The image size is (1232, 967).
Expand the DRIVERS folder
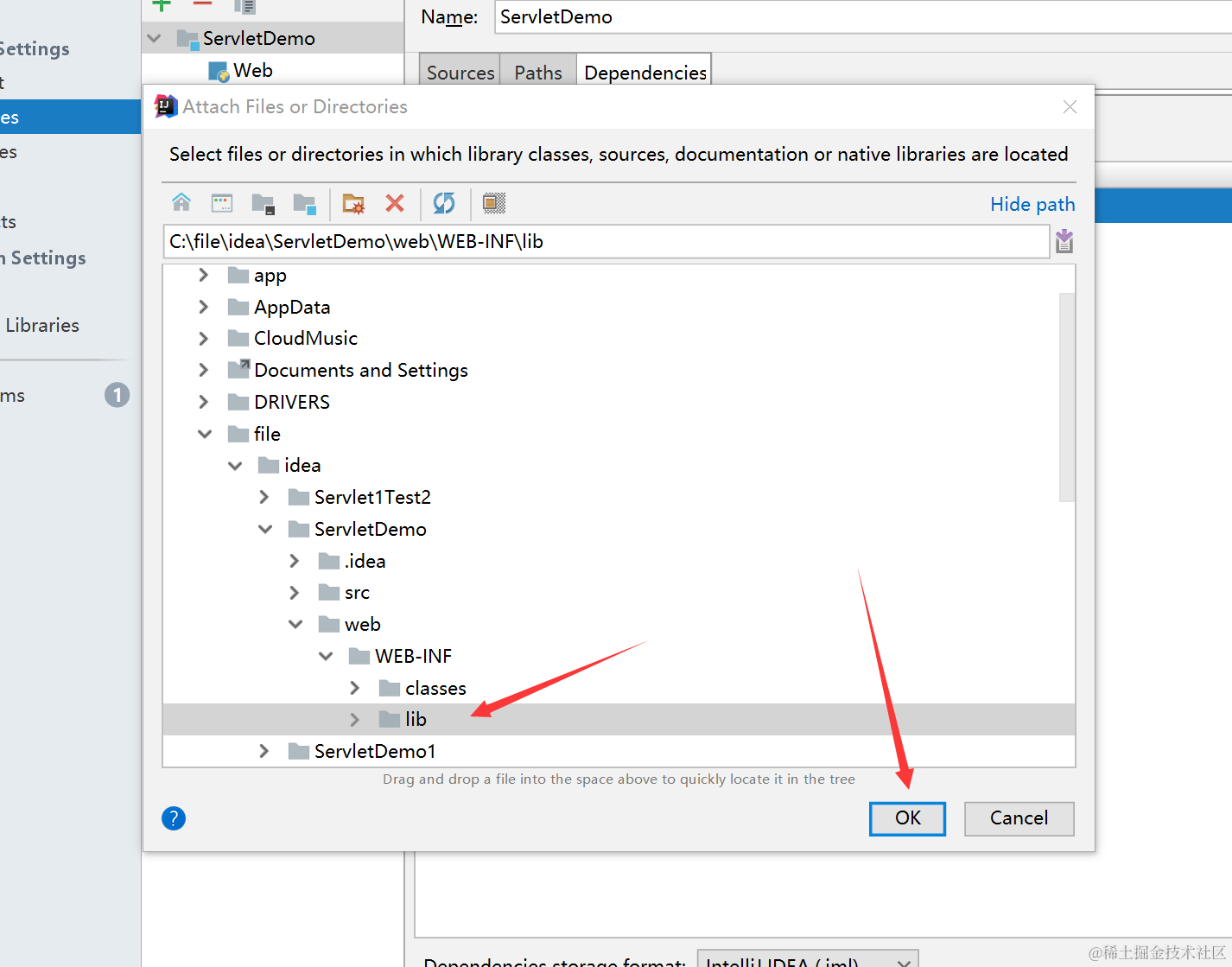pos(203,402)
